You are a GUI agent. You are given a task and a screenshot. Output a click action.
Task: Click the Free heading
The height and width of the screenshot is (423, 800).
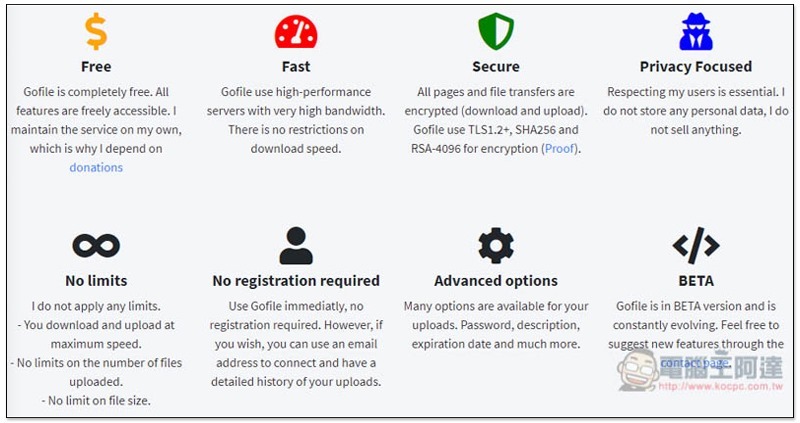click(x=96, y=67)
